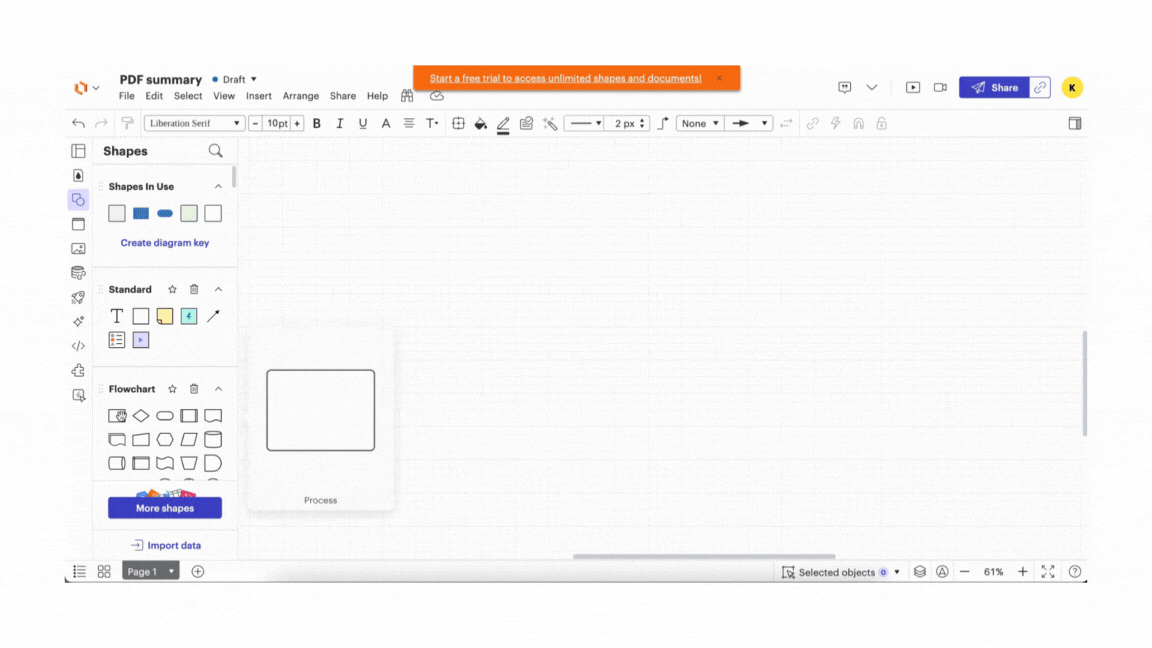1152x648 pixels.
Task: Click the lock icon in toolbar
Action: click(882, 123)
